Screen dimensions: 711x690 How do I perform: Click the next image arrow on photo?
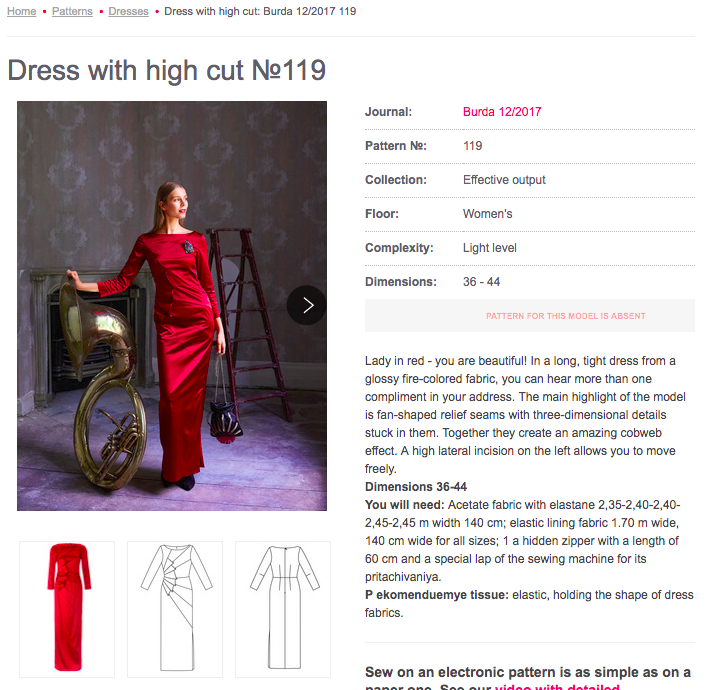[307, 305]
